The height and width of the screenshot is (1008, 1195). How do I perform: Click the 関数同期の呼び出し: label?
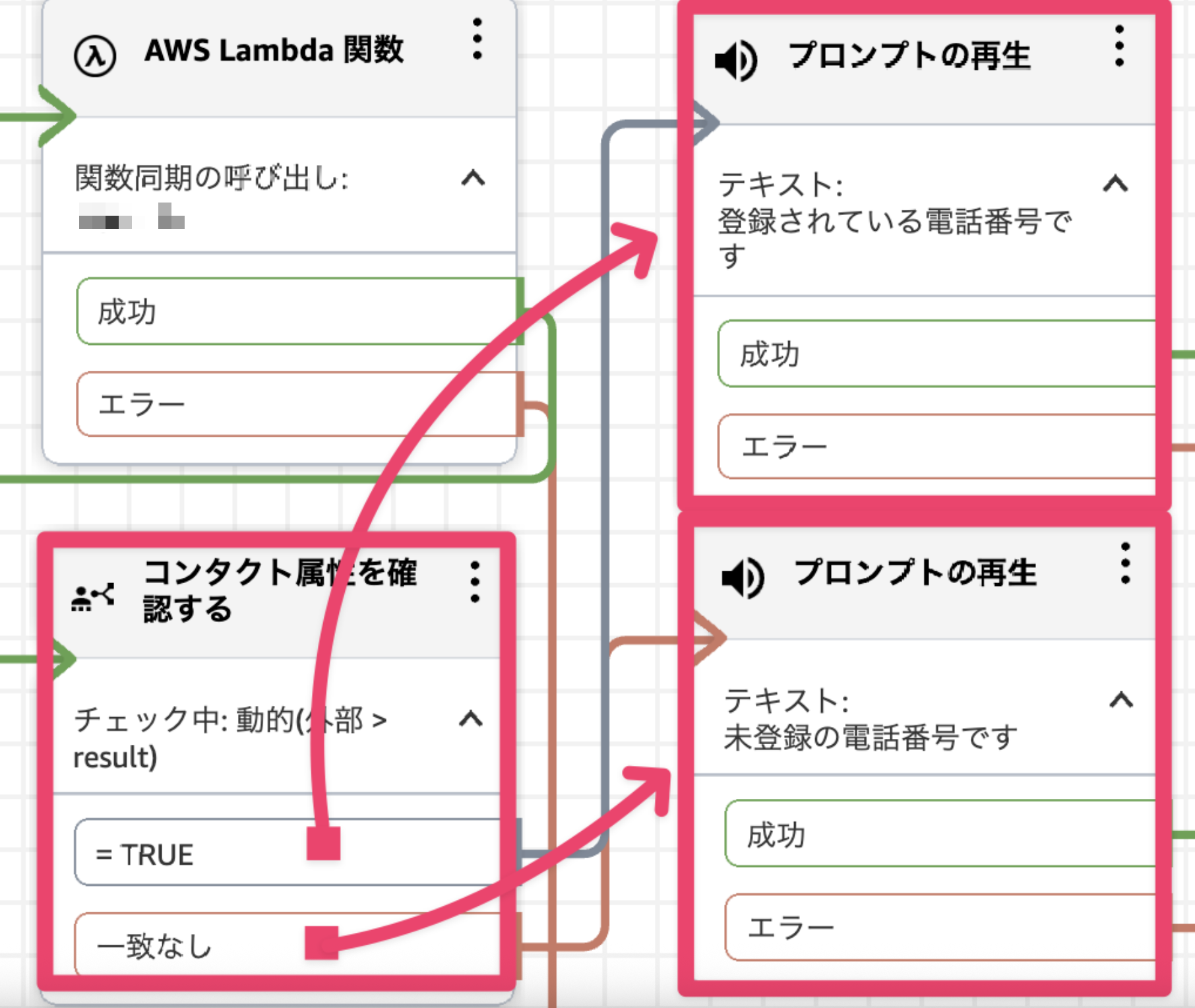(x=212, y=177)
